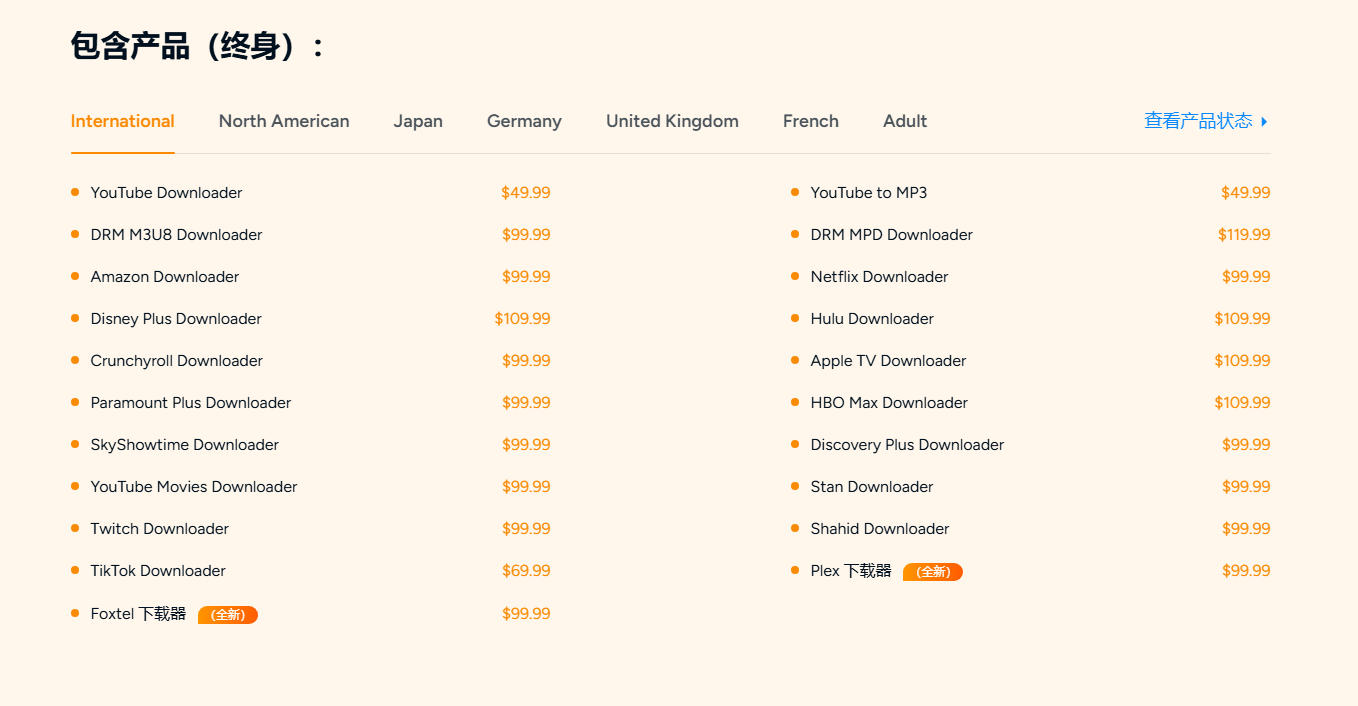This screenshot has width=1358, height=706.
Task: Open the 查看产品状态 link
Action: (x=1198, y=121)
